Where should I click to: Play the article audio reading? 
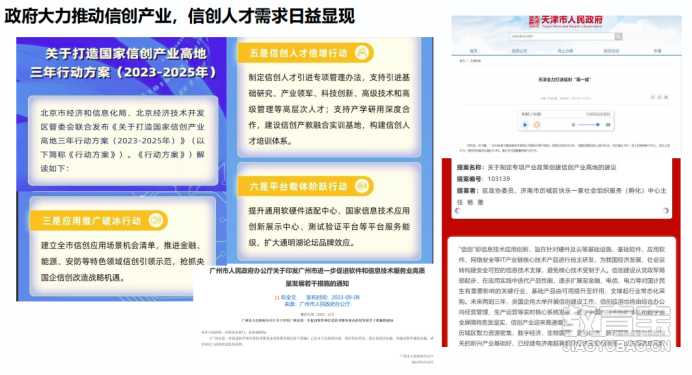(x=525, y=125)
